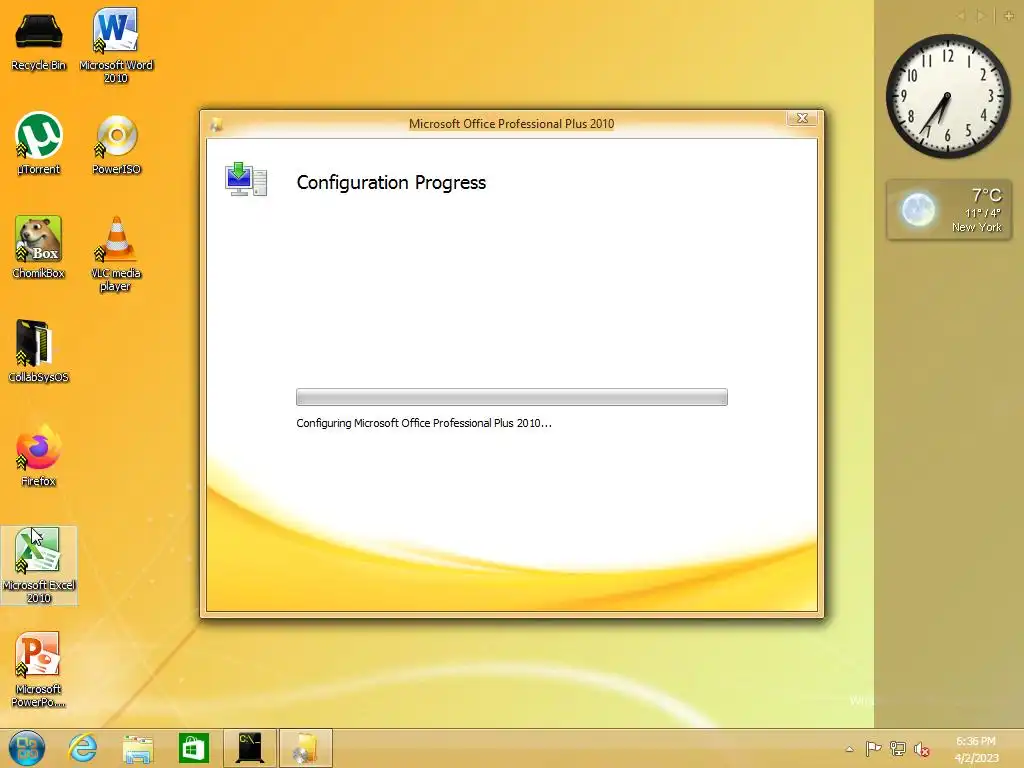Open the New York weather gadget
This screenshot has width=1024, height=768.
coord(948,210)
